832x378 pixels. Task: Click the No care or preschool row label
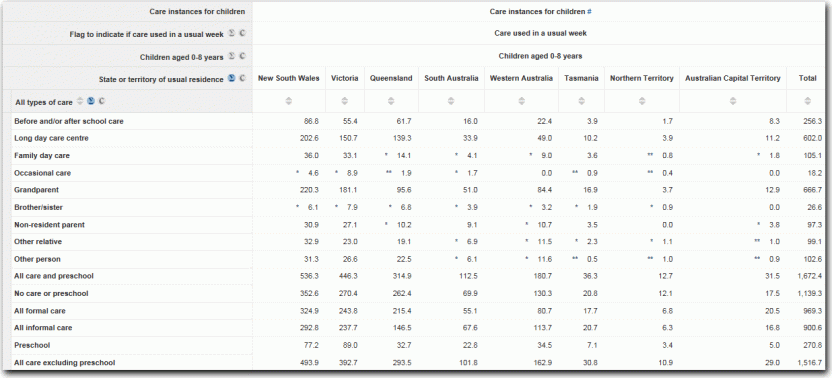(x=51, y=293)
